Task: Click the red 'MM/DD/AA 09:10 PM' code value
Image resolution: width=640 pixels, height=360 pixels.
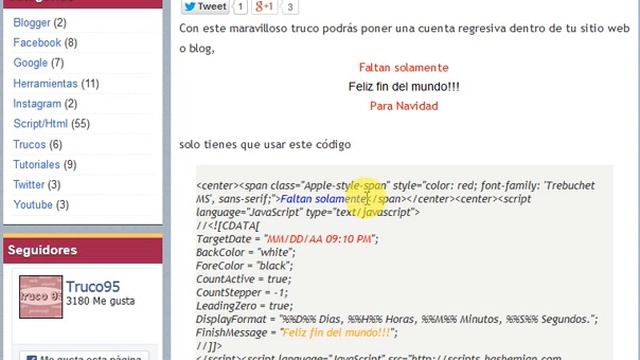Action: coord(319,239)
